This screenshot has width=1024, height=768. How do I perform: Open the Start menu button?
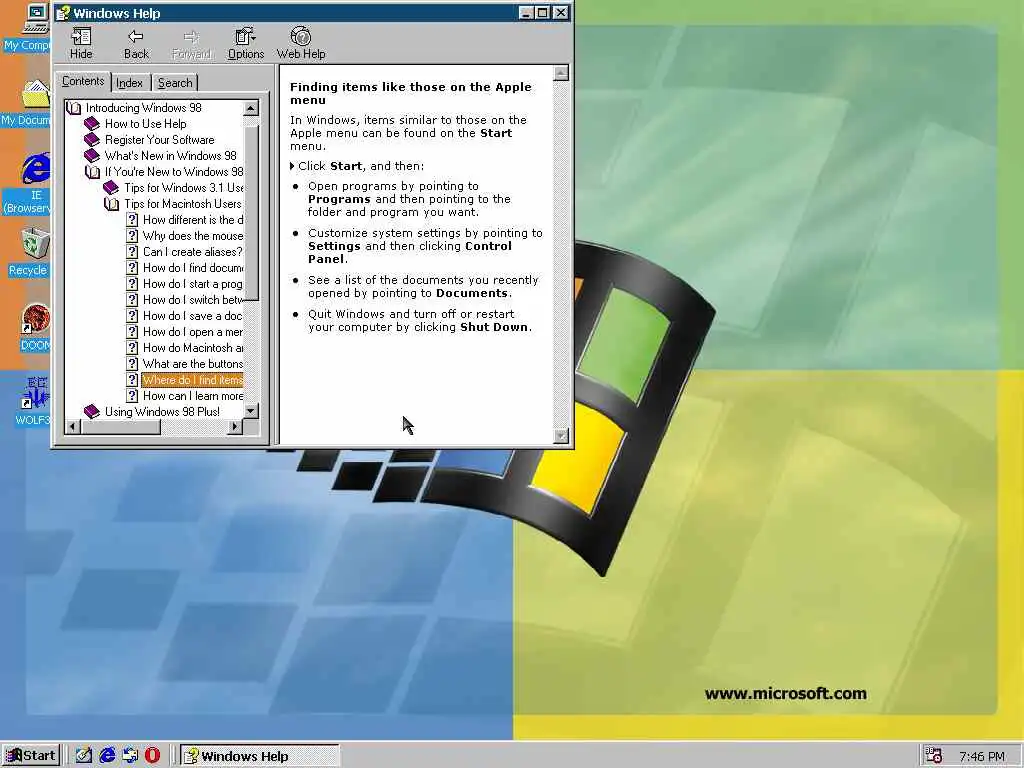[x=31, y=756]
